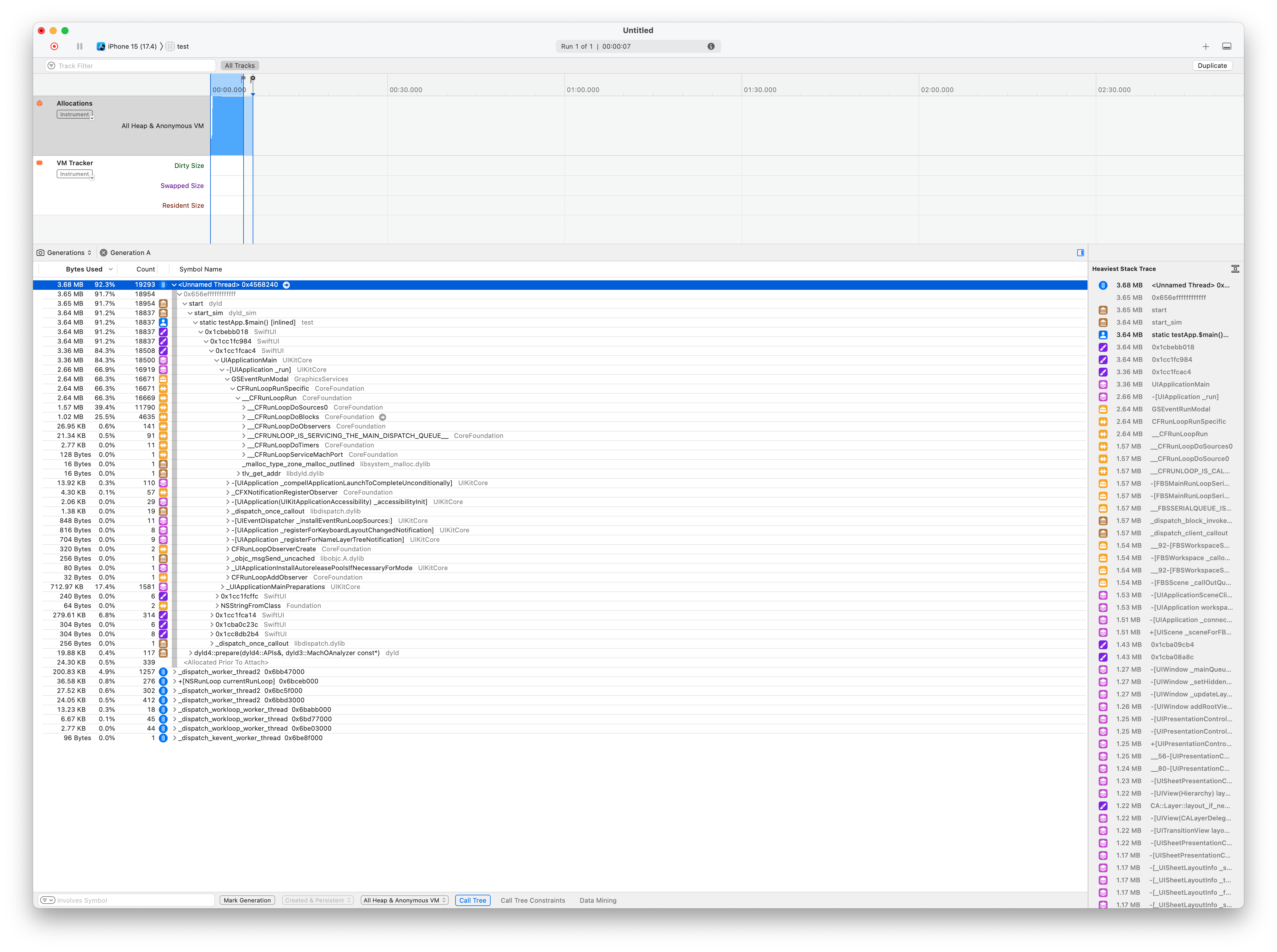1277x952 pixels.
Task: Open the Data Mining tab
Action: (x=598, y=900)
